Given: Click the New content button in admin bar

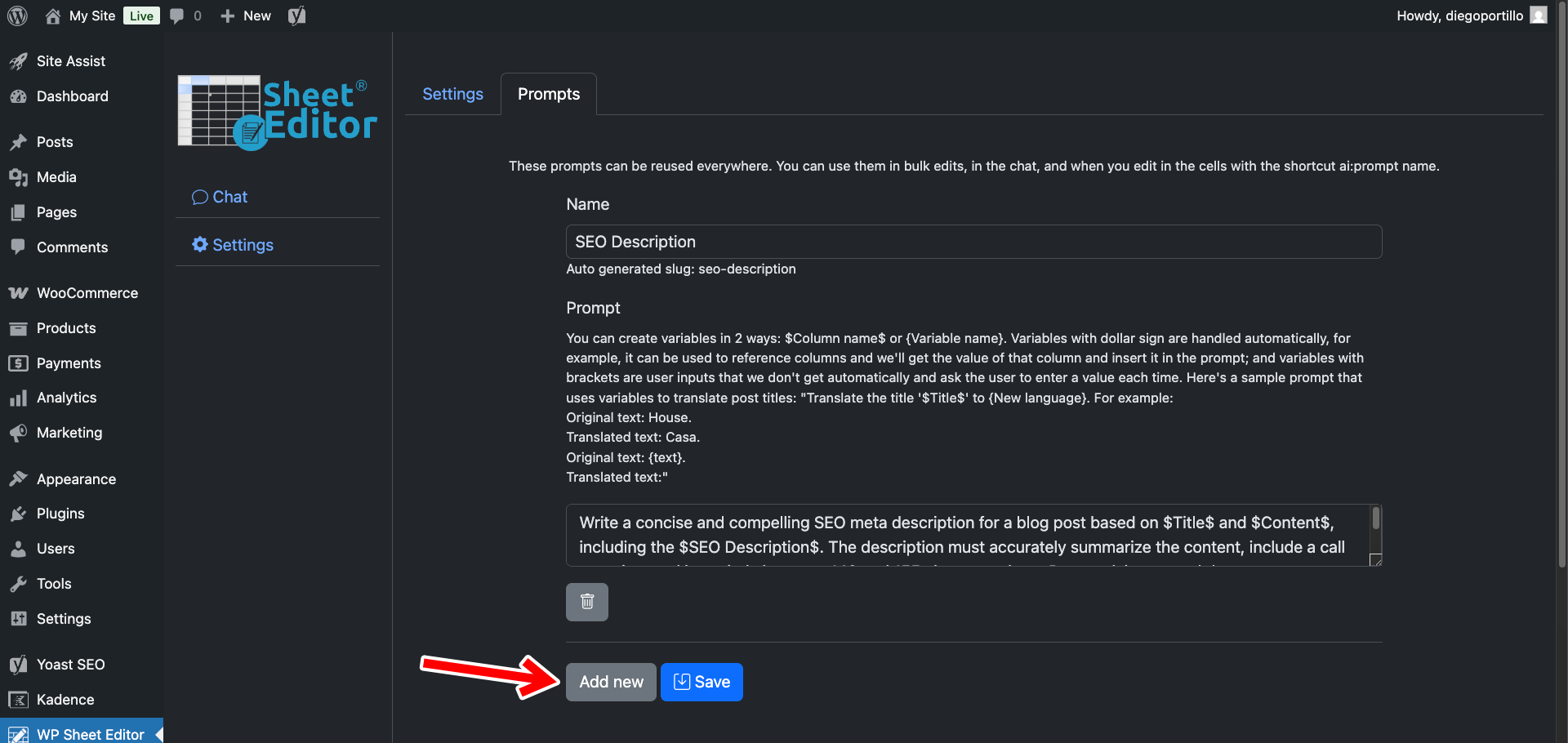Looking at the screenshot, I should [247, 16].
